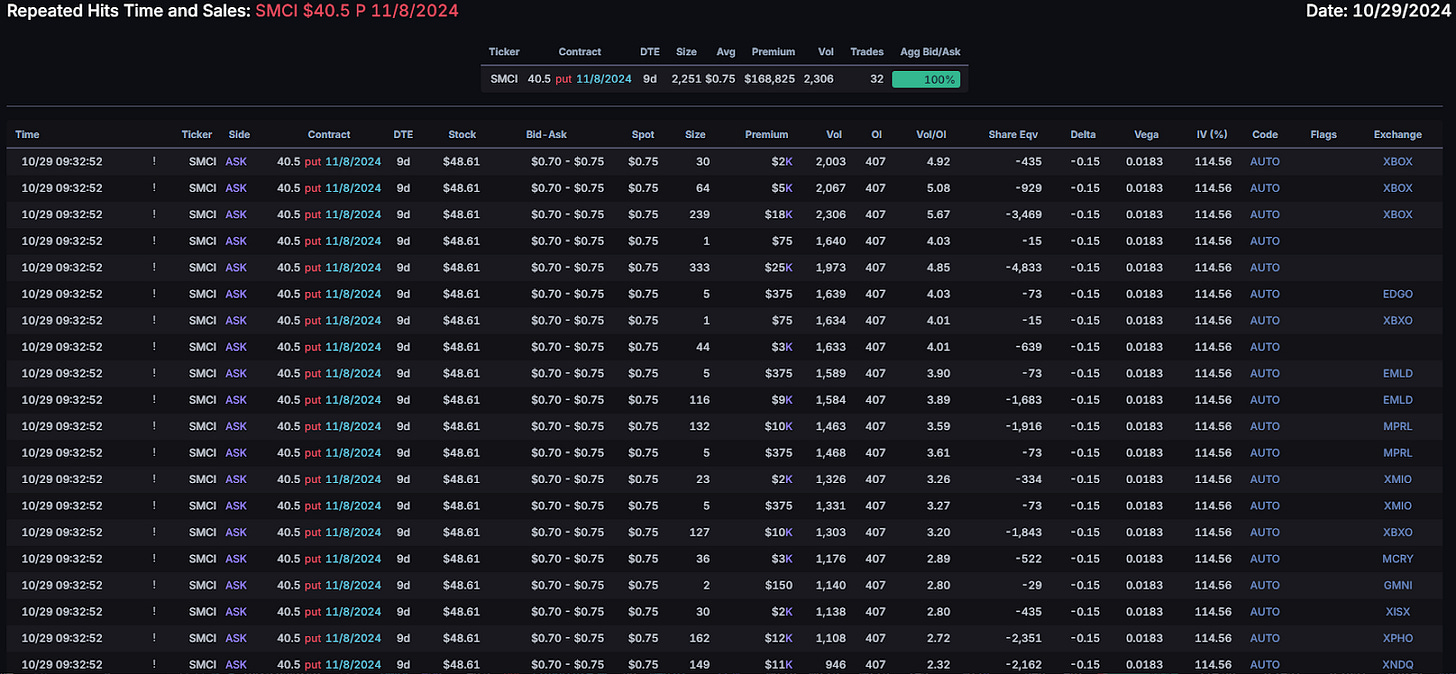1456x674 pixels.
Task: Click the -3,469 share equivalent cell
Action: click(1025, 214)
